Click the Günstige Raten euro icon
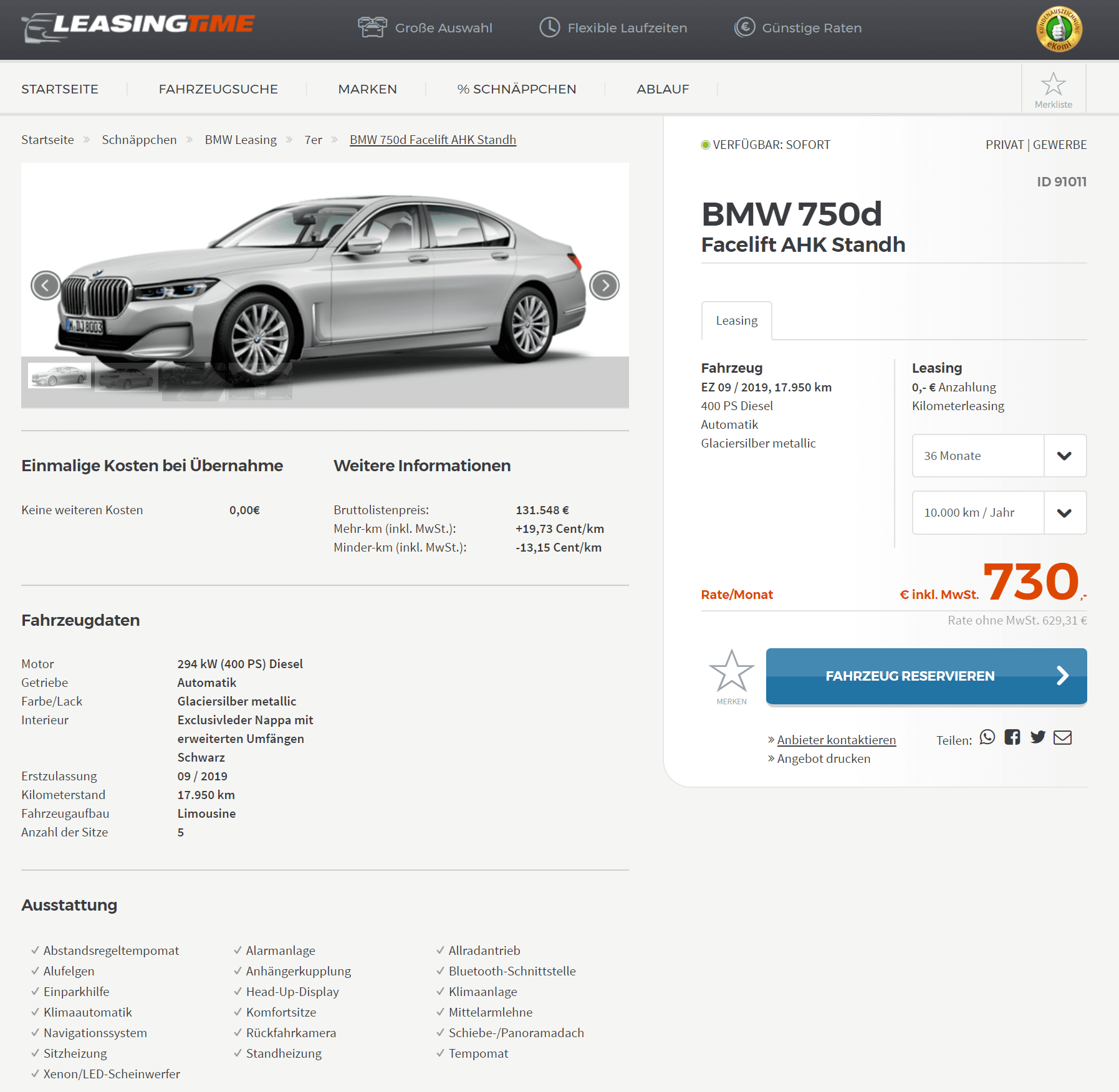 coord(744,27)
